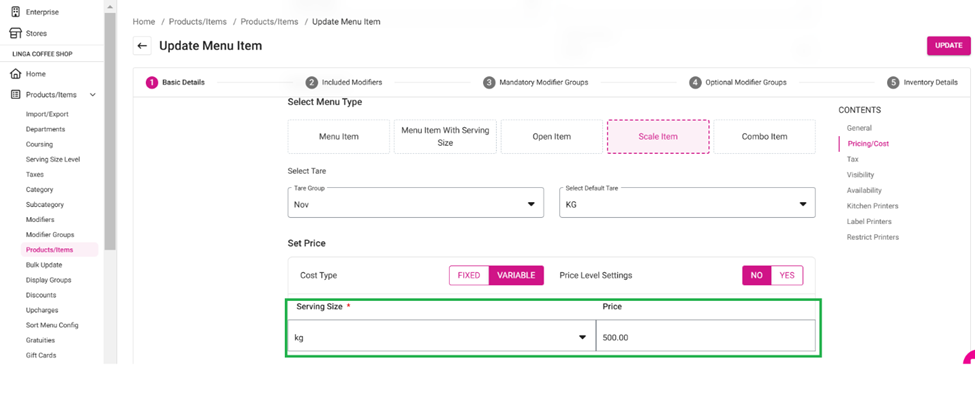Choose the Combo Item menu type
Screen dimensions: 975x420
click(764, 137)
